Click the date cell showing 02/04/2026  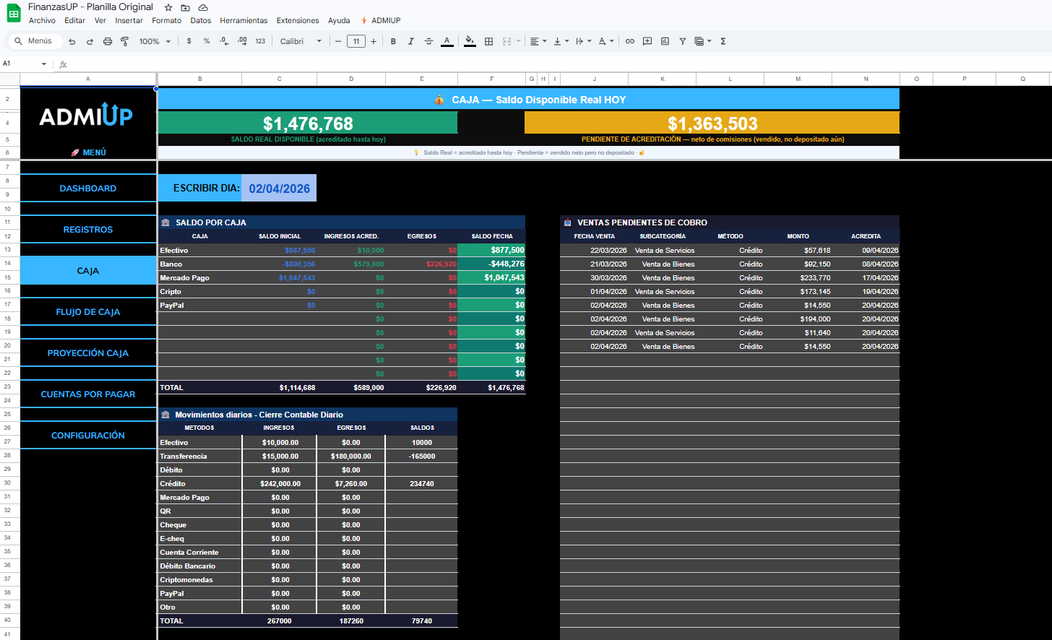coord(280,188)
